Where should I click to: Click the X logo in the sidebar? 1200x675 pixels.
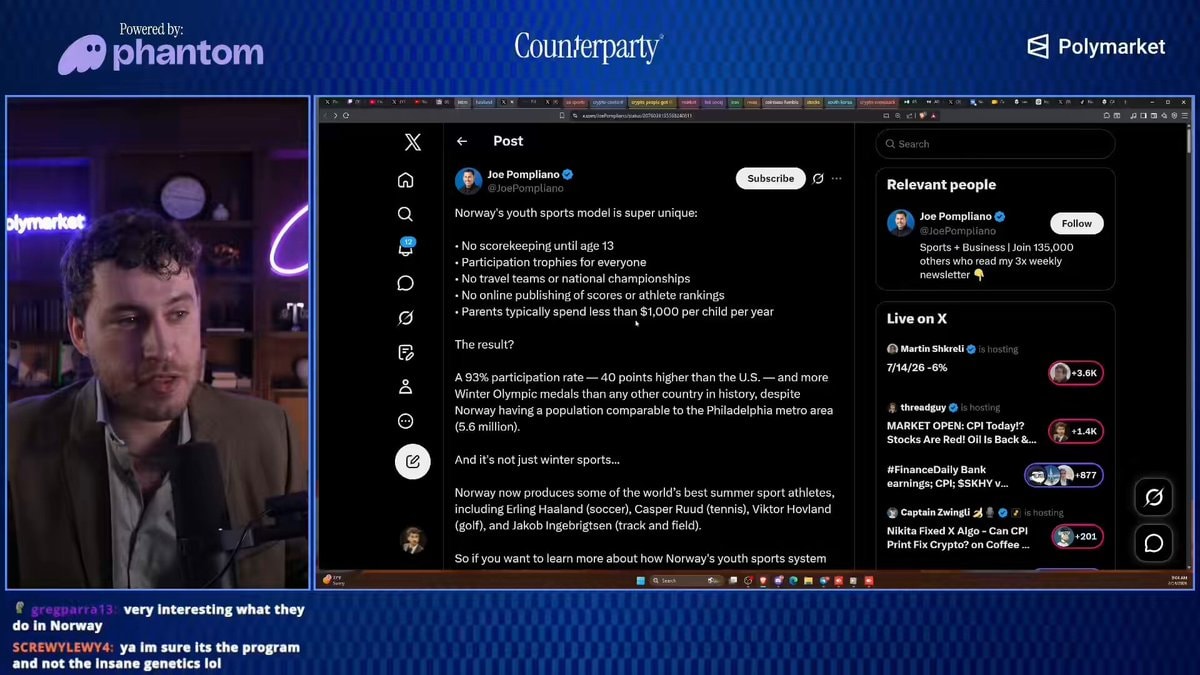tap(412, 142)
